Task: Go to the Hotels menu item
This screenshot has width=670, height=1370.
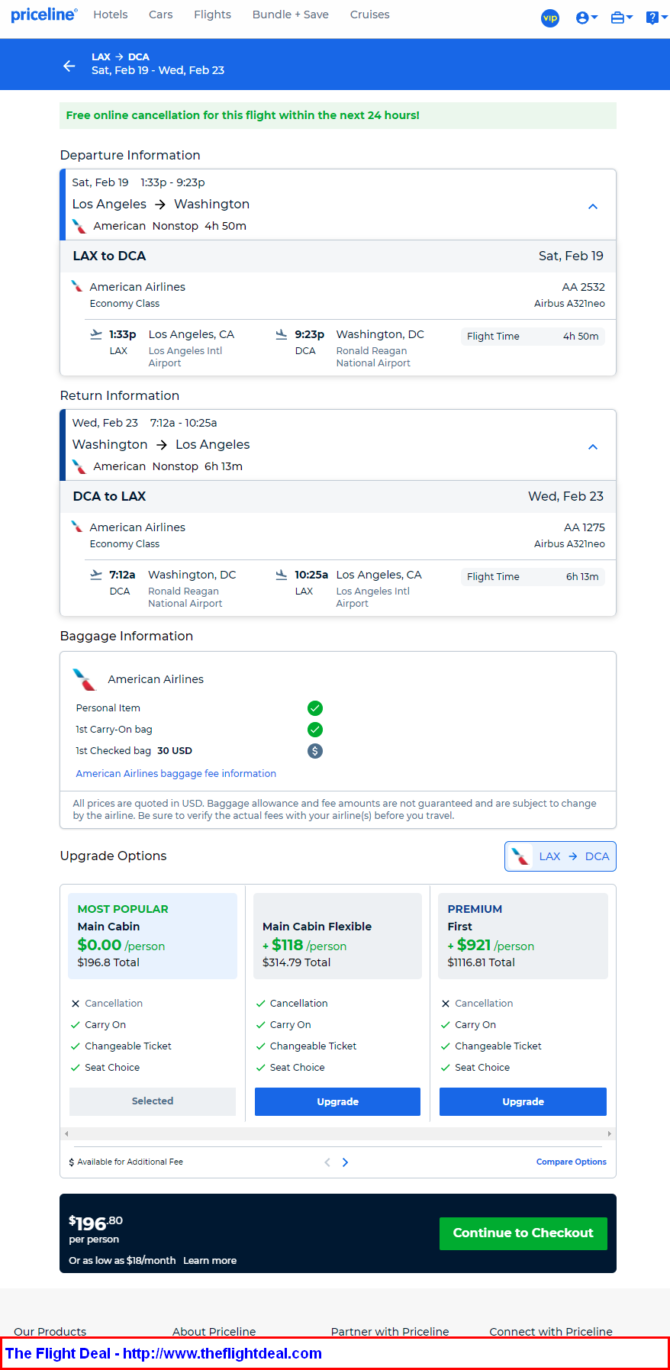Action: [110, 15]
